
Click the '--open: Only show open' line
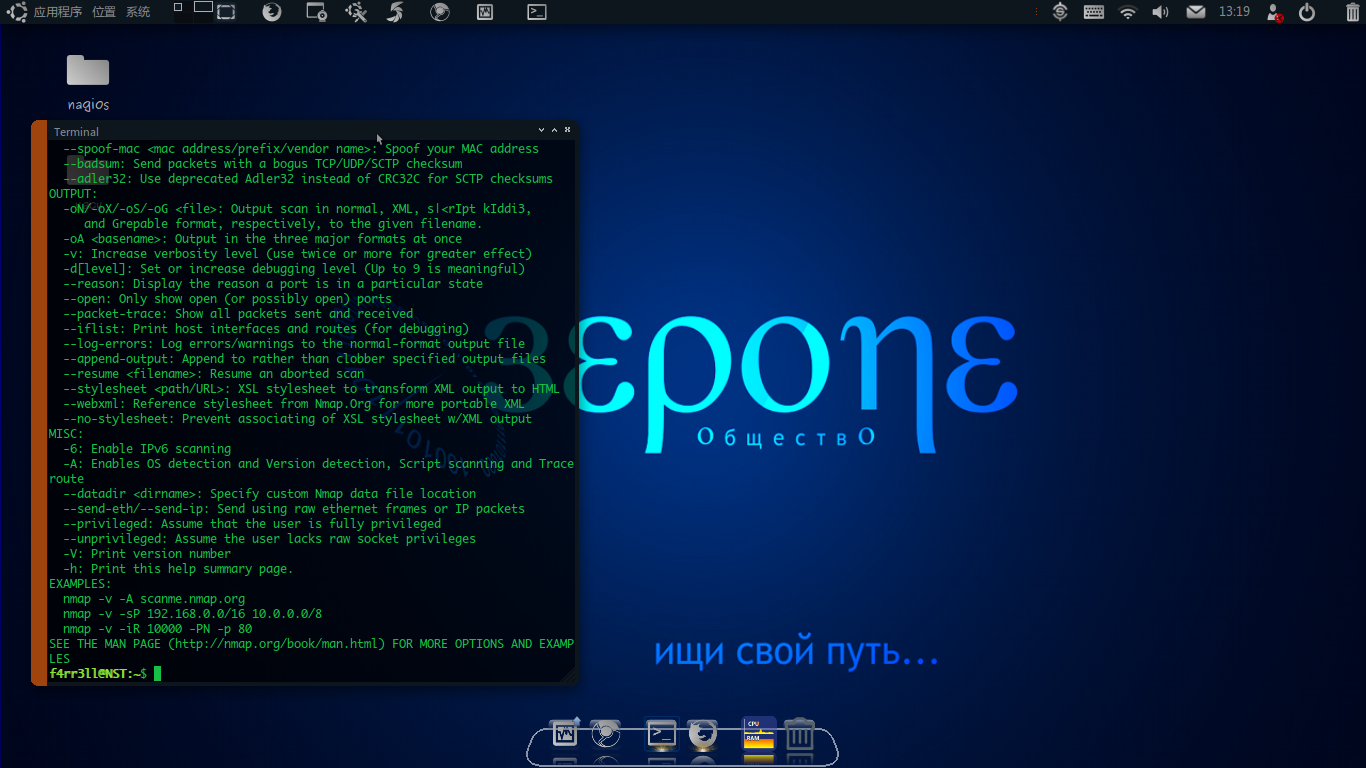[x=227, y=299]
